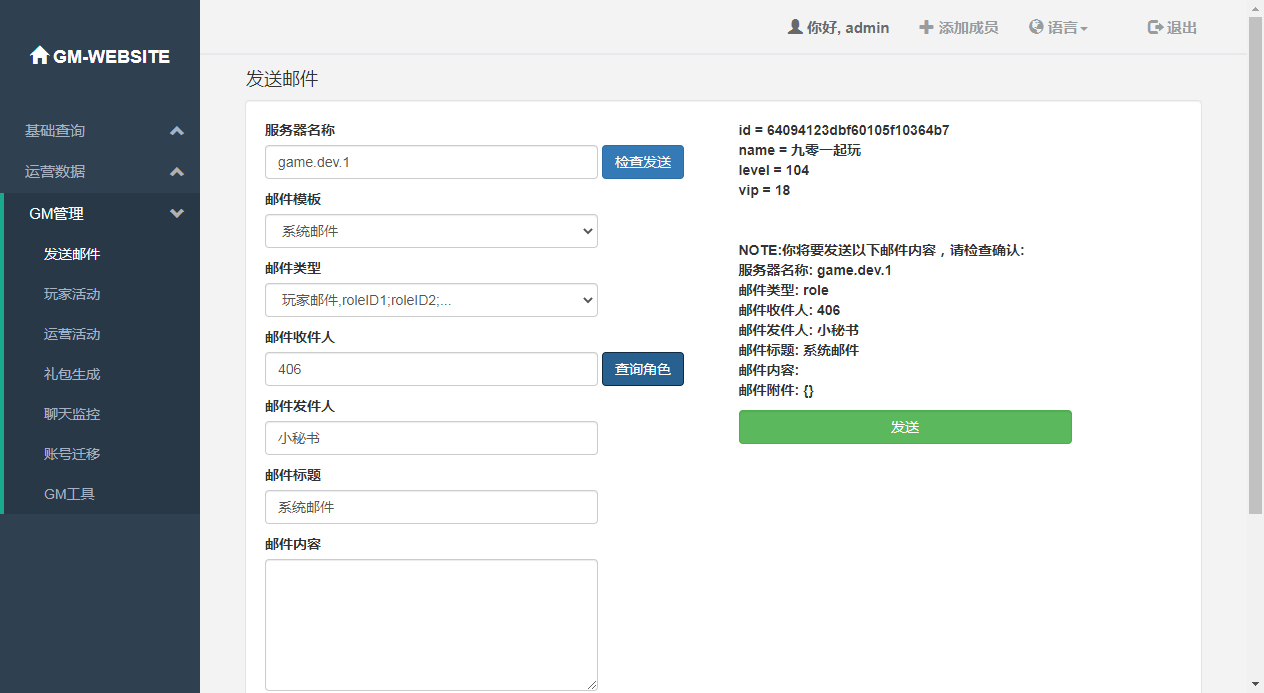This screenshot has width=1264, height=693.
Task: Click the page vertical scrollbar
Action: pyautogui.click(x=1255, y=265)
